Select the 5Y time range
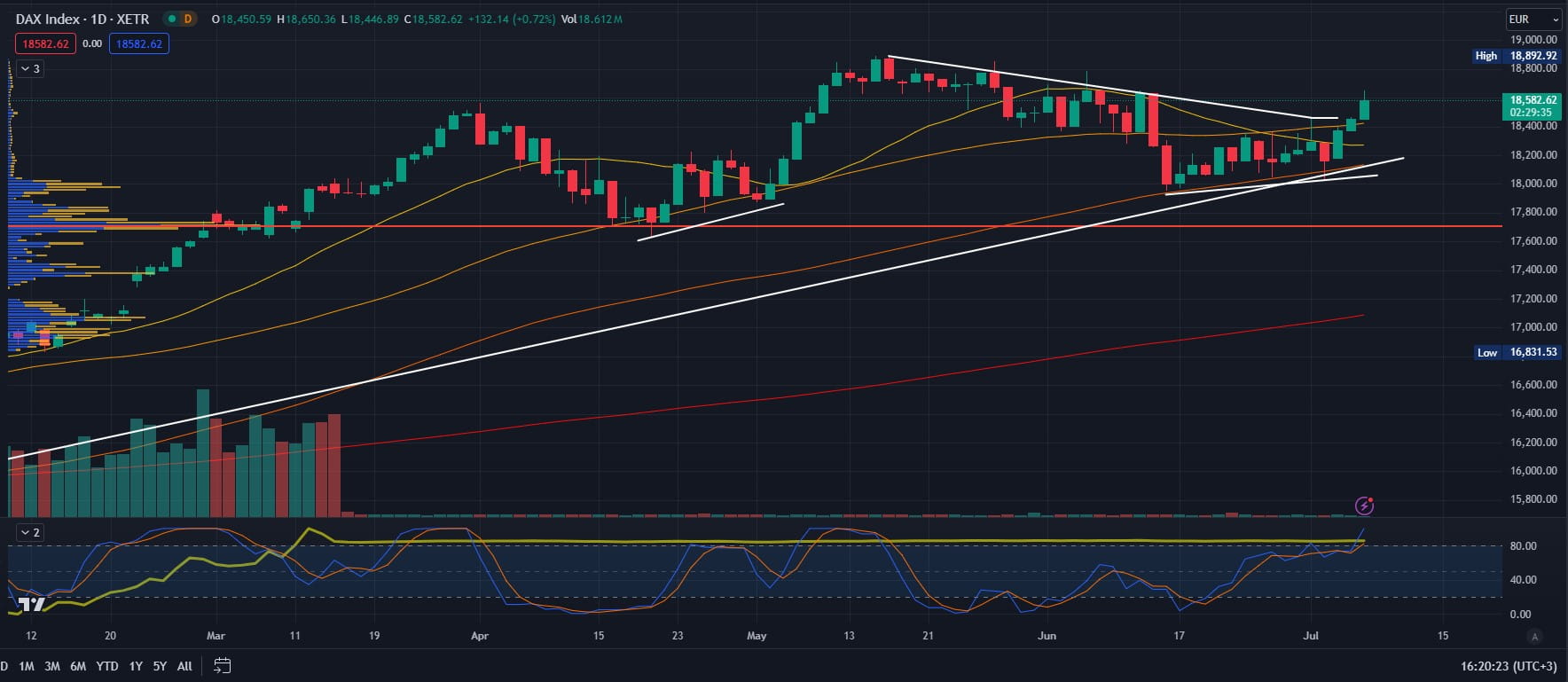1568x682 pixels. click(x=160, y=665)
